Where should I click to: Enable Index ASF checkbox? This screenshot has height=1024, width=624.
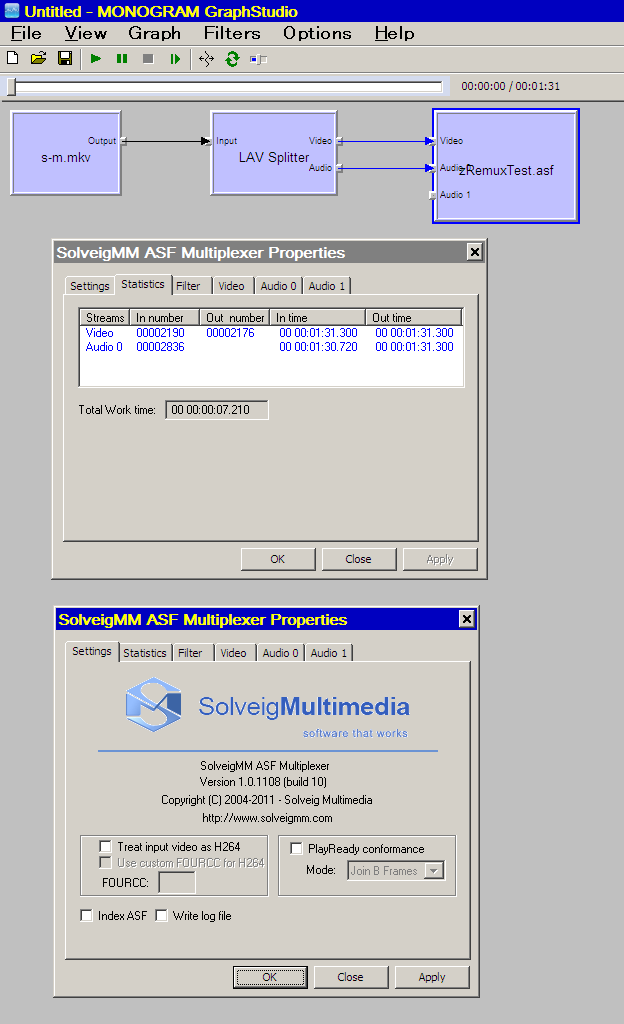[86, 916]
